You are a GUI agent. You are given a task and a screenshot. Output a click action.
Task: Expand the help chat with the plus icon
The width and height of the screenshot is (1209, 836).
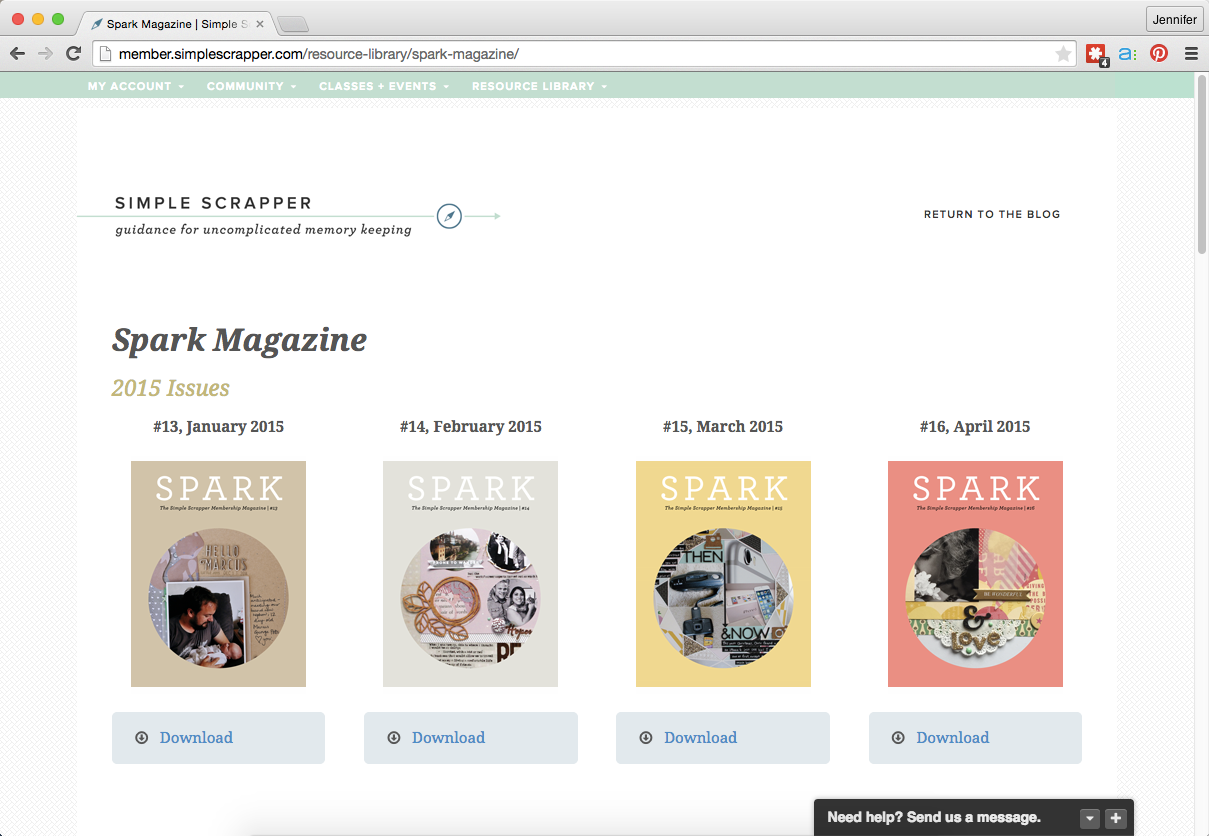[x=1116, y=818]
